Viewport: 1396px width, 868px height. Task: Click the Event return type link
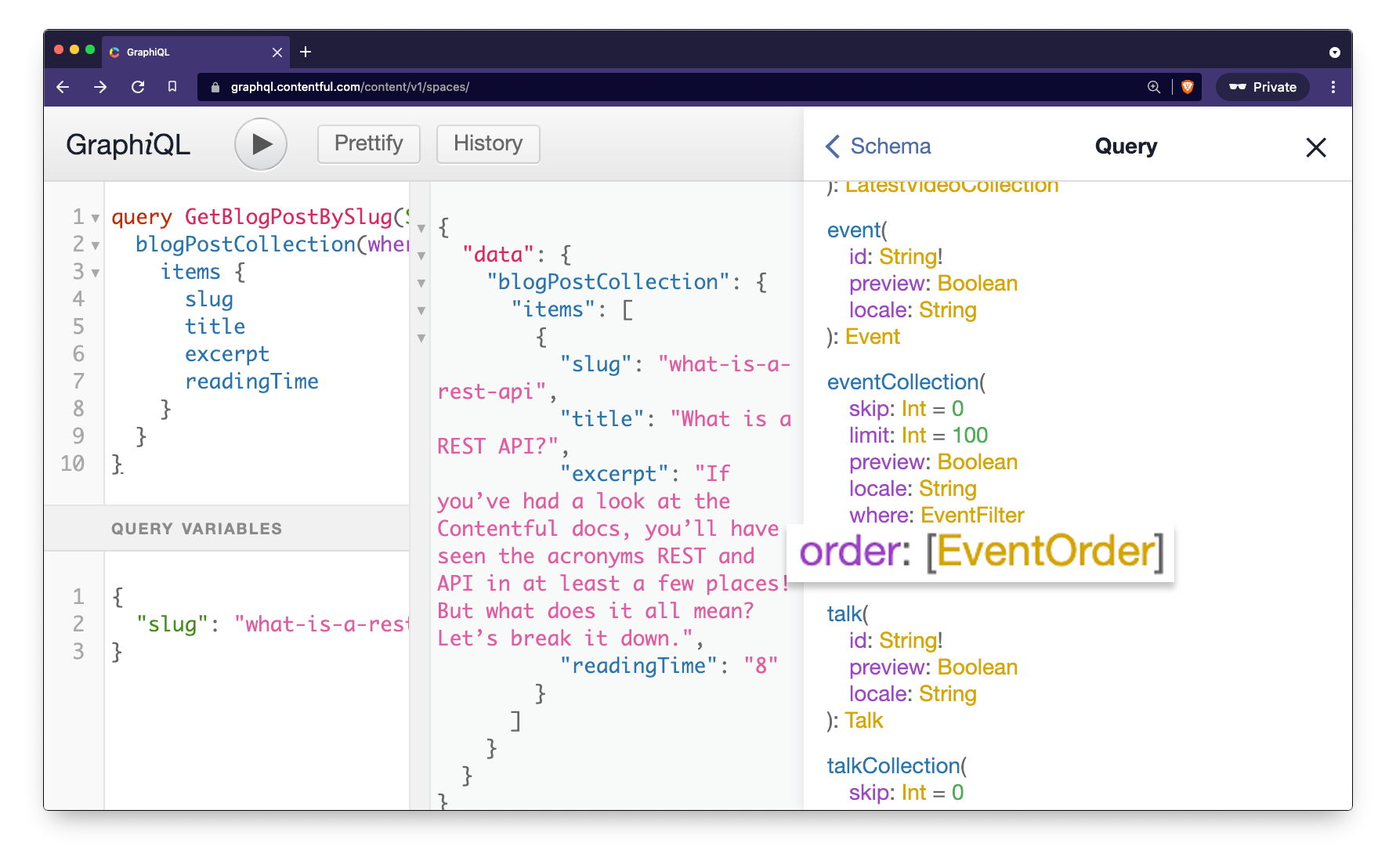pos(873,336)
